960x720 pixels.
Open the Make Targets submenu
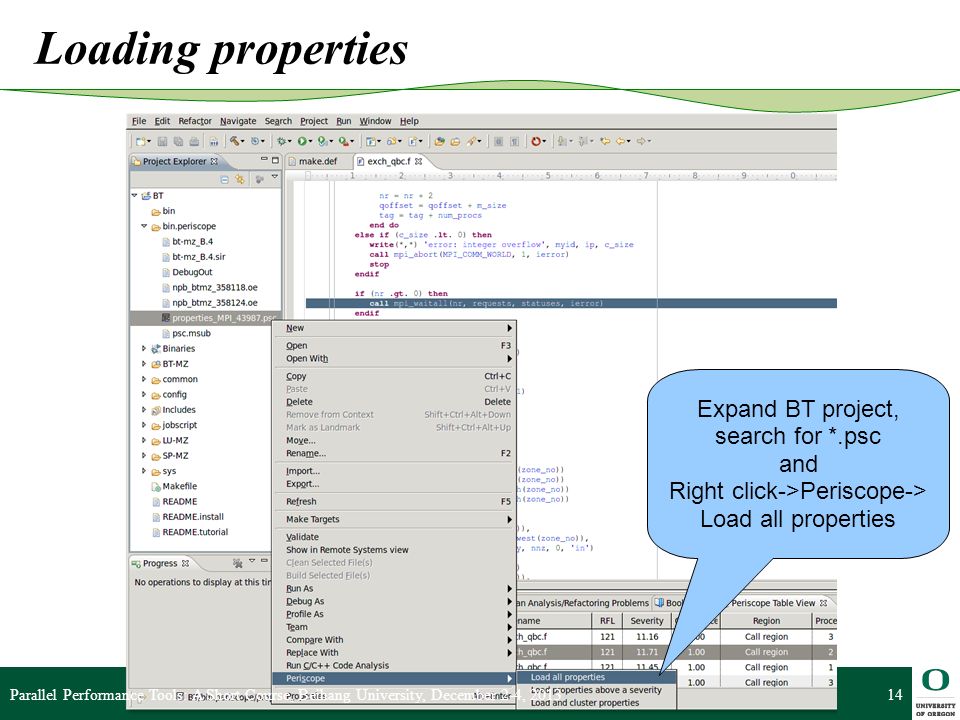click(x=394, y=519)
